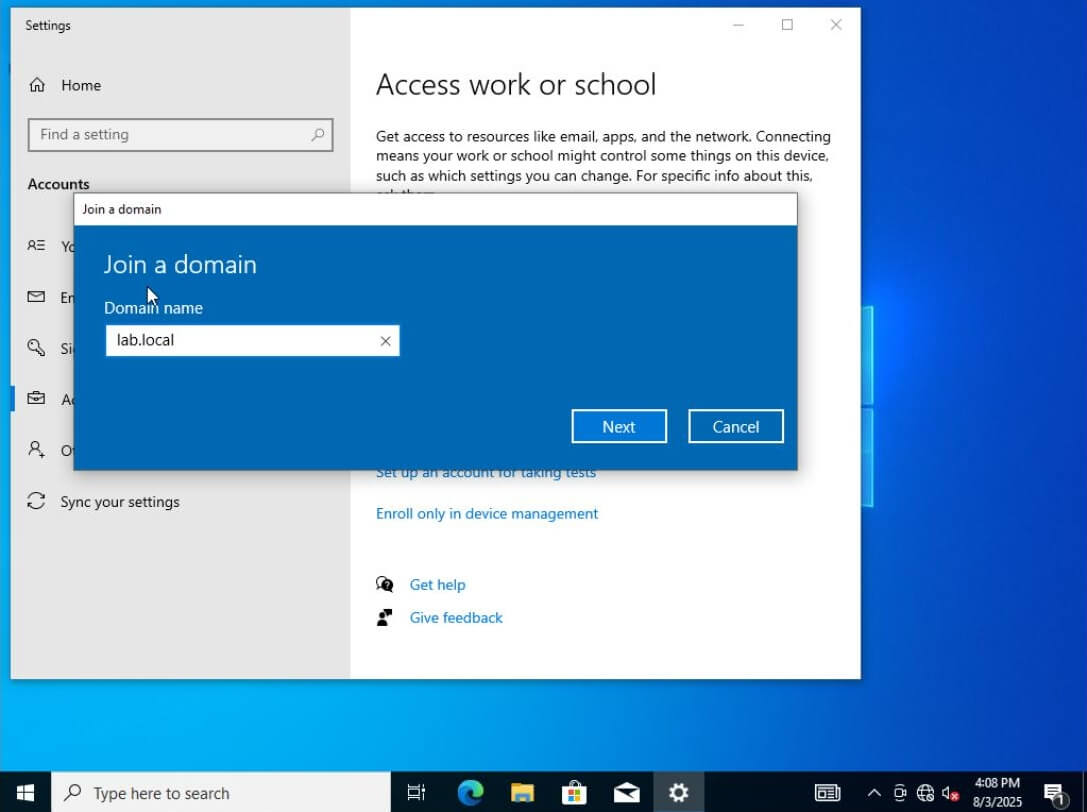The width and height of the screenshot is (1087, 812).
Task: Click into the Domain name input field
Action: tap(252, 340)
